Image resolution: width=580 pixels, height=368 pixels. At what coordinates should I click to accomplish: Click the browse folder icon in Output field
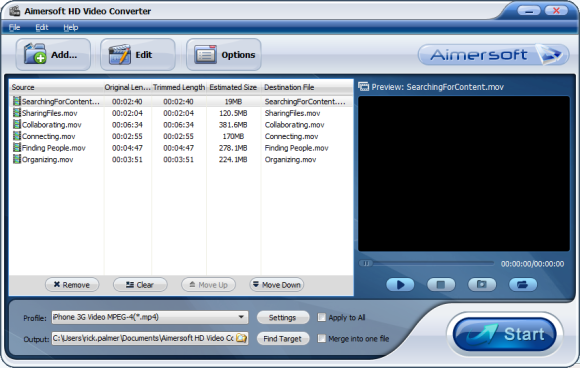pos(241,338)
